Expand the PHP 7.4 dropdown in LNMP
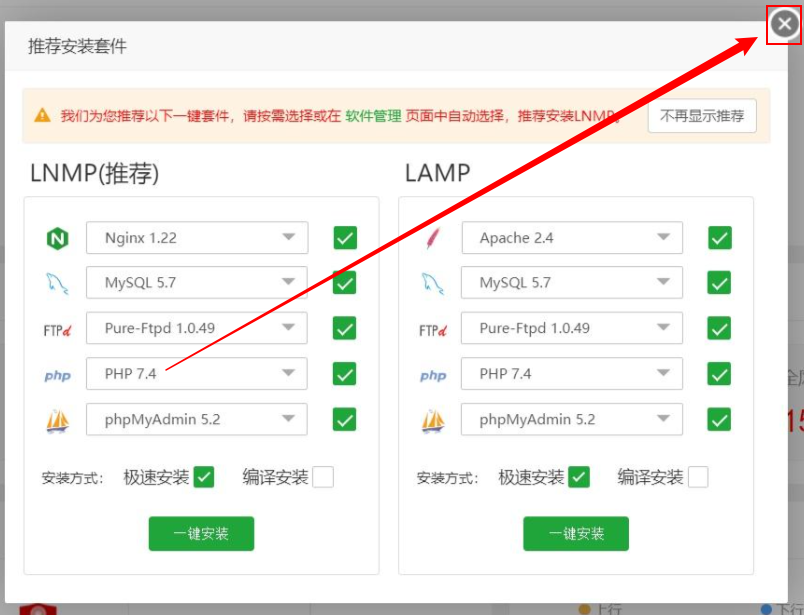The height and width of the screenshot is (615, 804). (197, 374)
